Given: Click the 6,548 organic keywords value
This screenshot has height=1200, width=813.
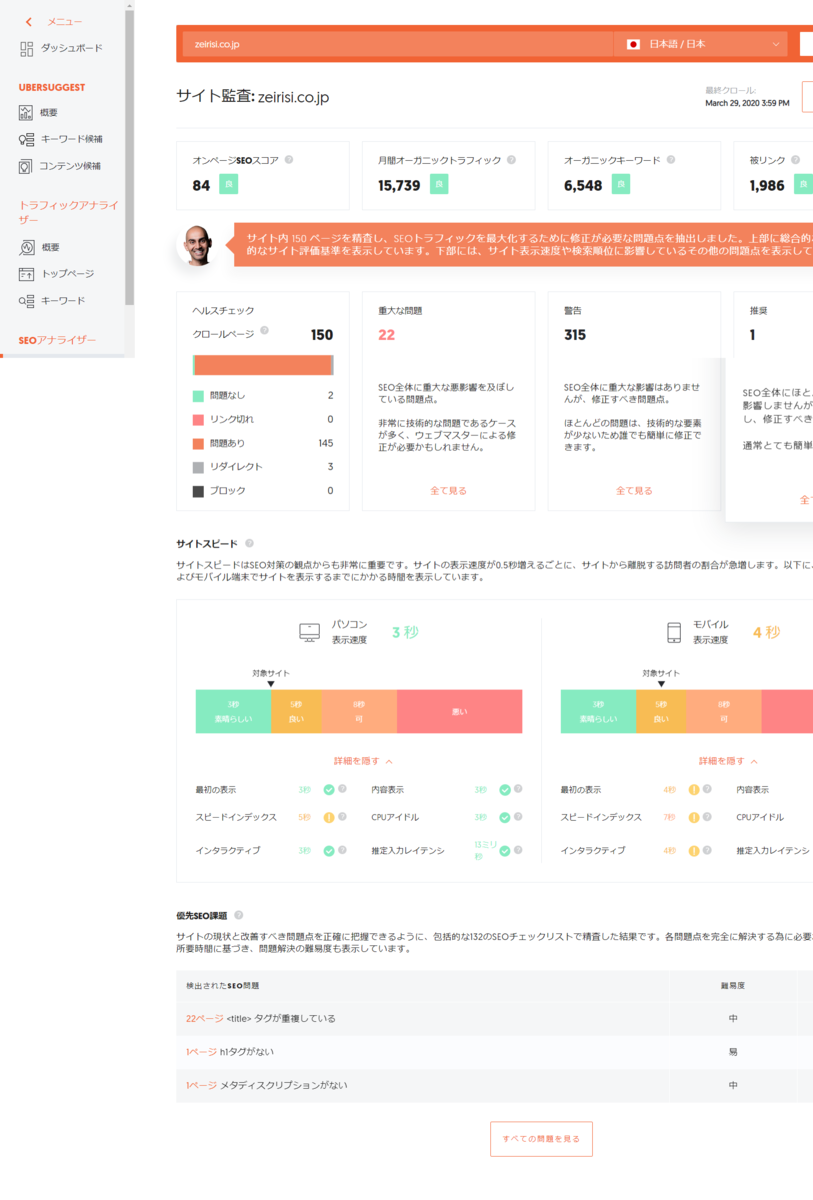Looking at the screenshot, I should coord(583,185).
